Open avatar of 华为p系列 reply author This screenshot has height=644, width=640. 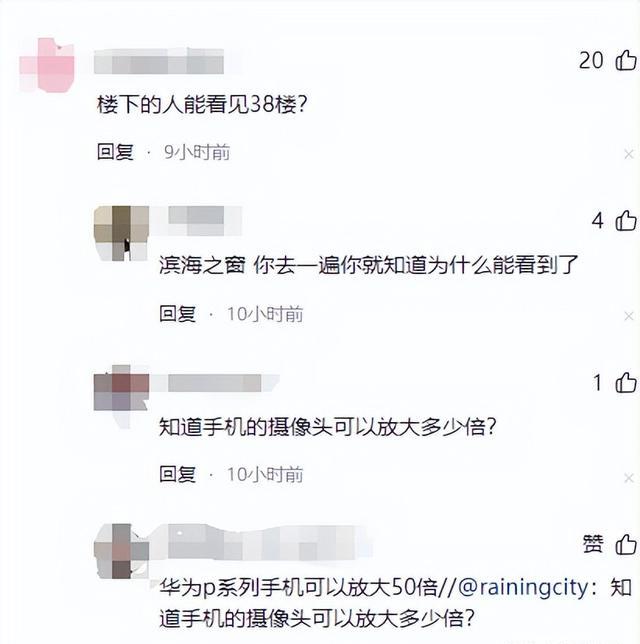121,551
